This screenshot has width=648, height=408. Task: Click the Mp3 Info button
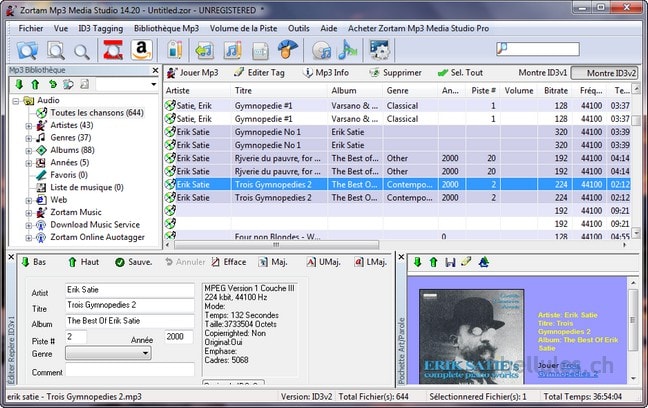click(326, 73)
